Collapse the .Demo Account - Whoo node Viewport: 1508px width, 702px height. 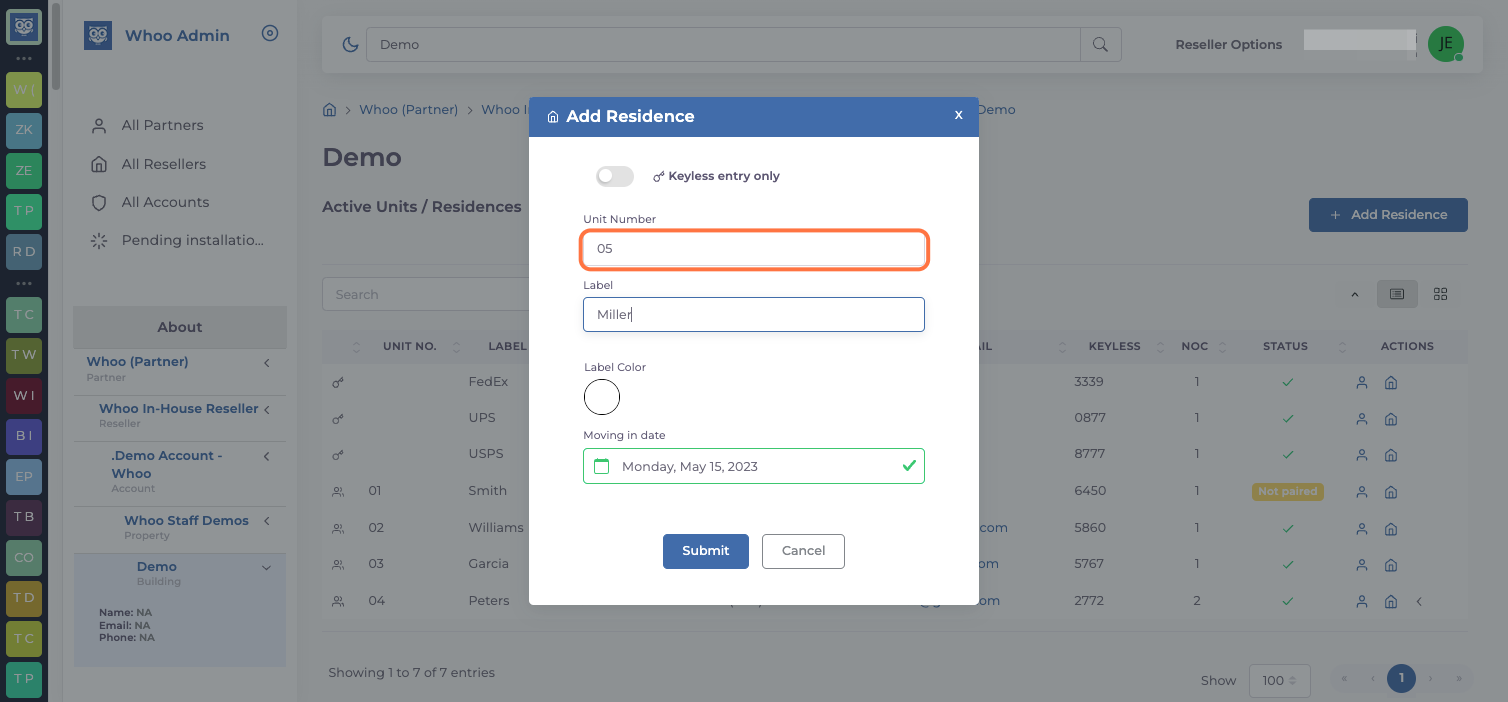coord(267,456)
